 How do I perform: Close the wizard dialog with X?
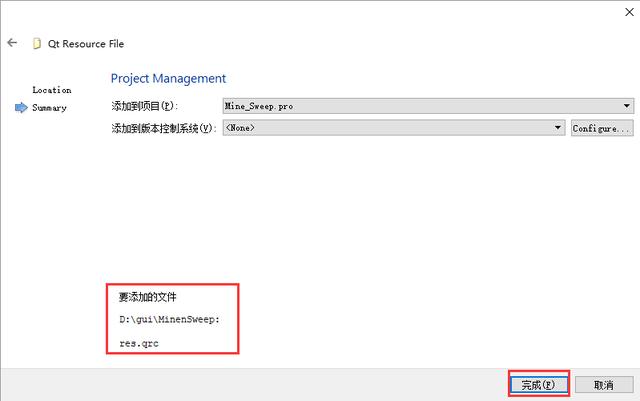point(629,12)
